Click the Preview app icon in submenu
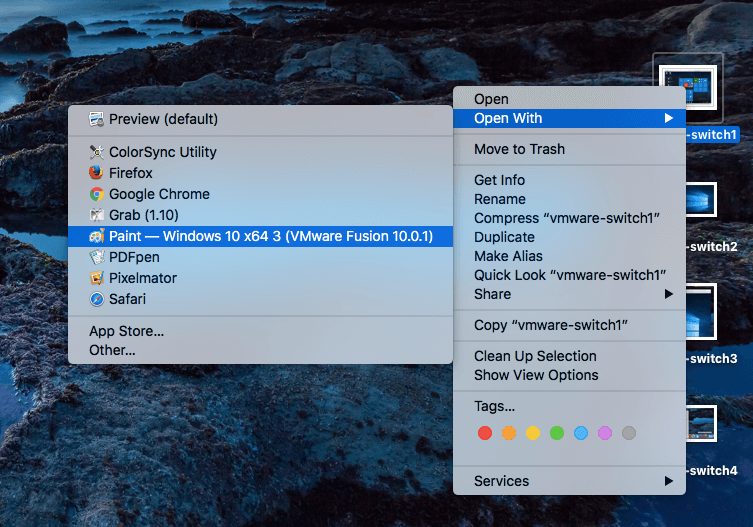The image size is (753, 527). (97, 119)
